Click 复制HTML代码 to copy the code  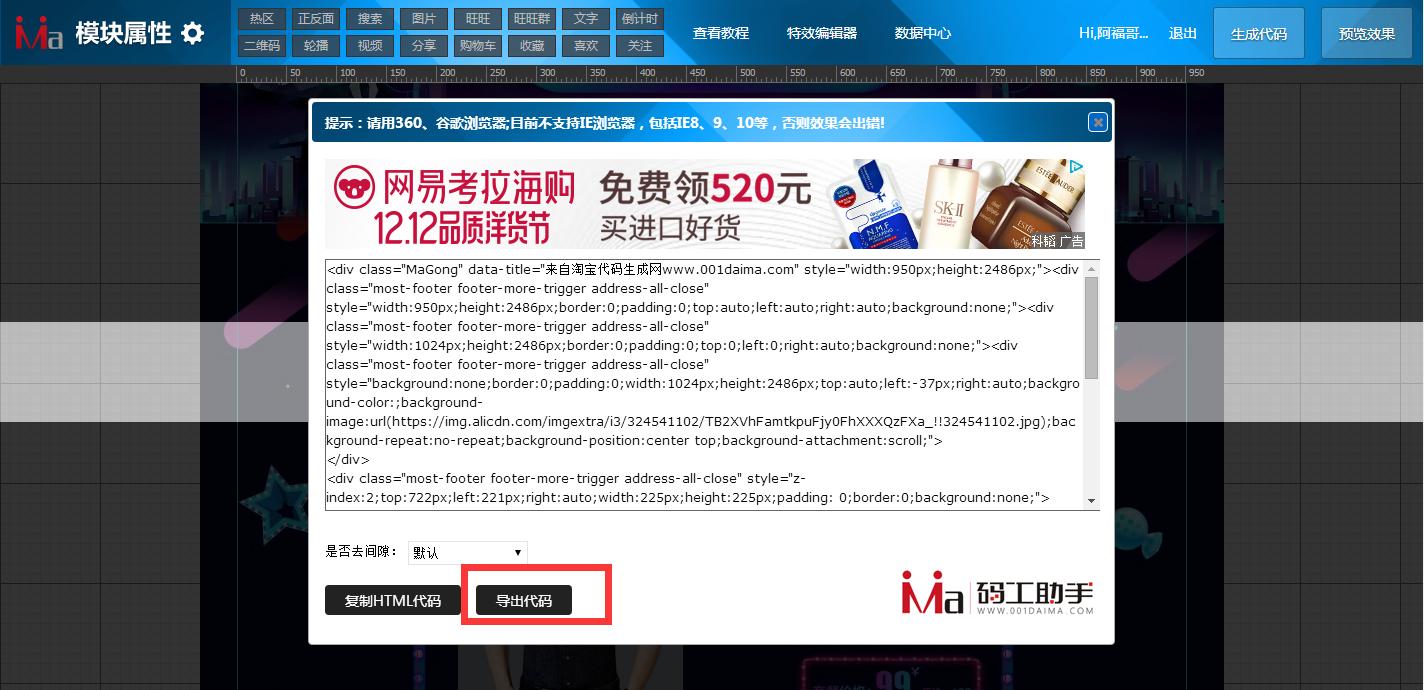(392, 600)
